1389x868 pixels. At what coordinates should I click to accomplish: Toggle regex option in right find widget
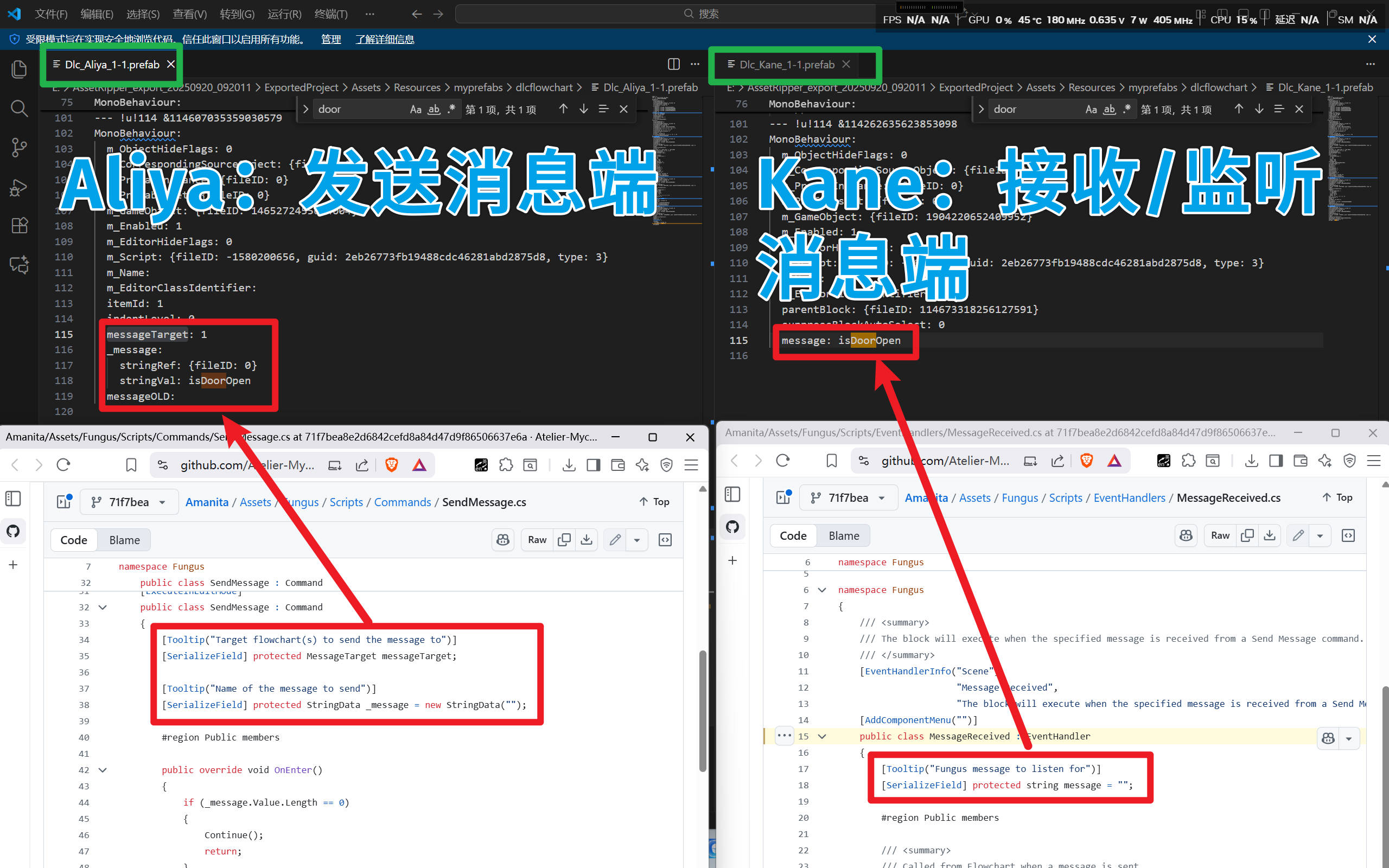point(1127,109)
